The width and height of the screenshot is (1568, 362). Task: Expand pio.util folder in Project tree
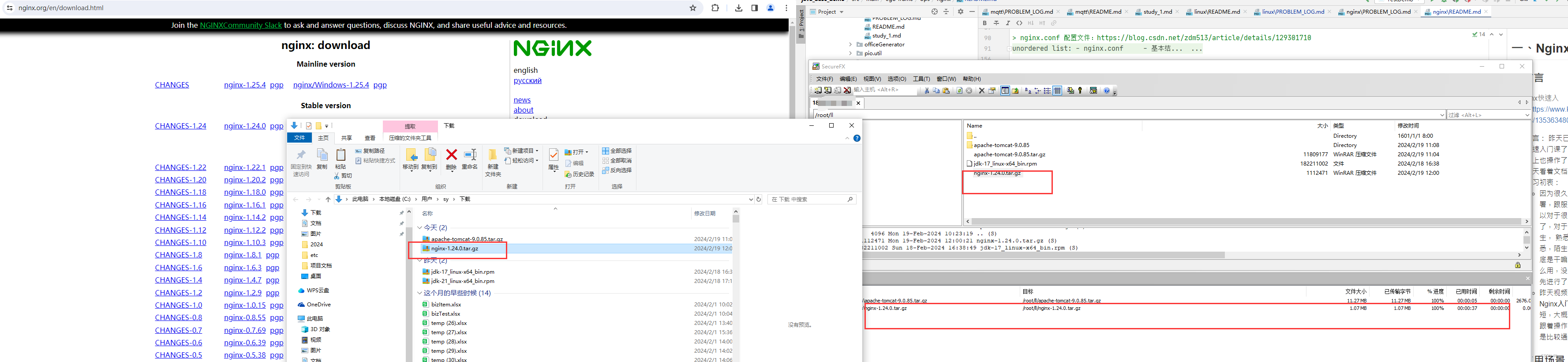tap(850, 53)
